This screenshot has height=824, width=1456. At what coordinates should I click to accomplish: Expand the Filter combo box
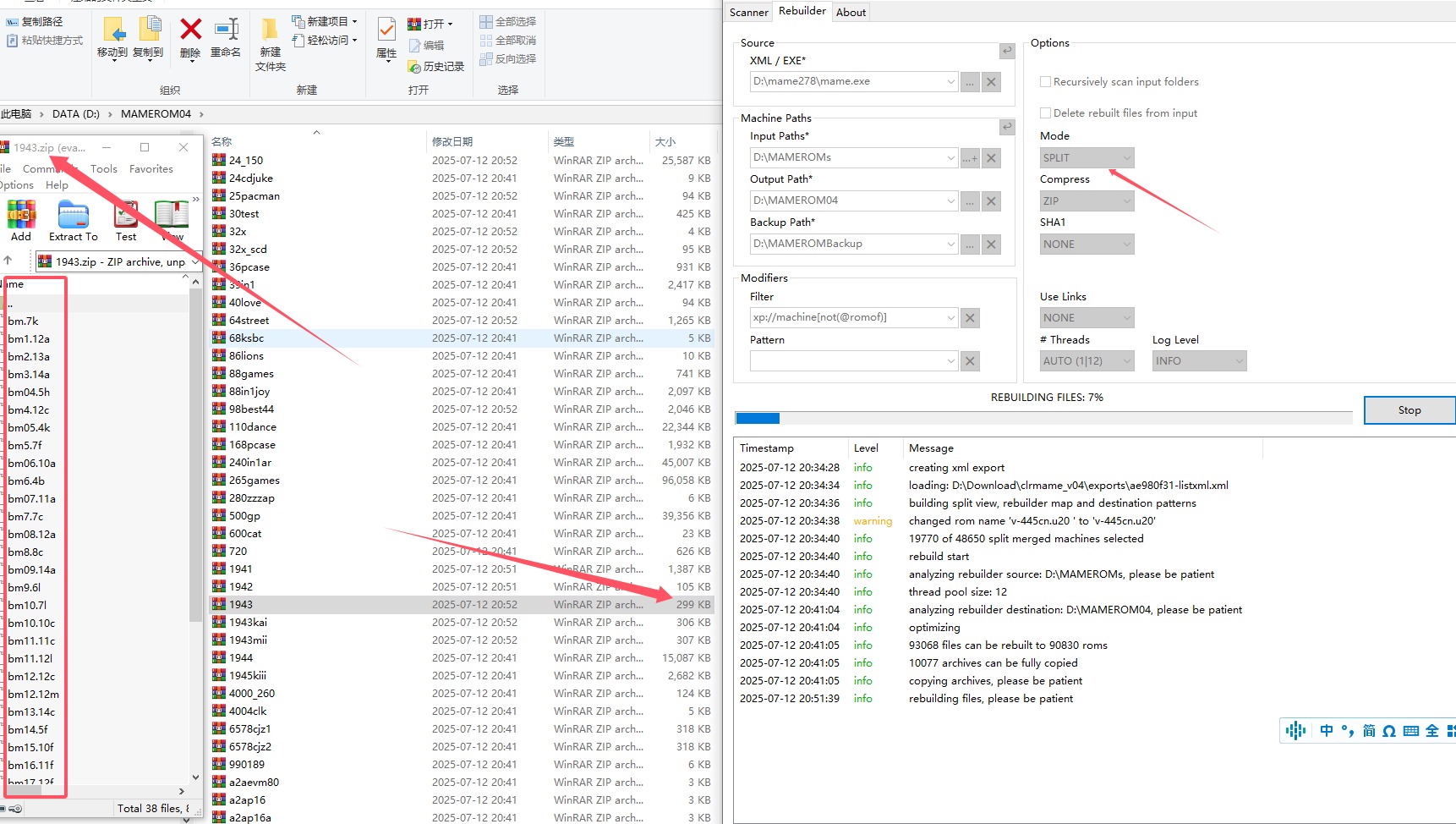[950, 318]
